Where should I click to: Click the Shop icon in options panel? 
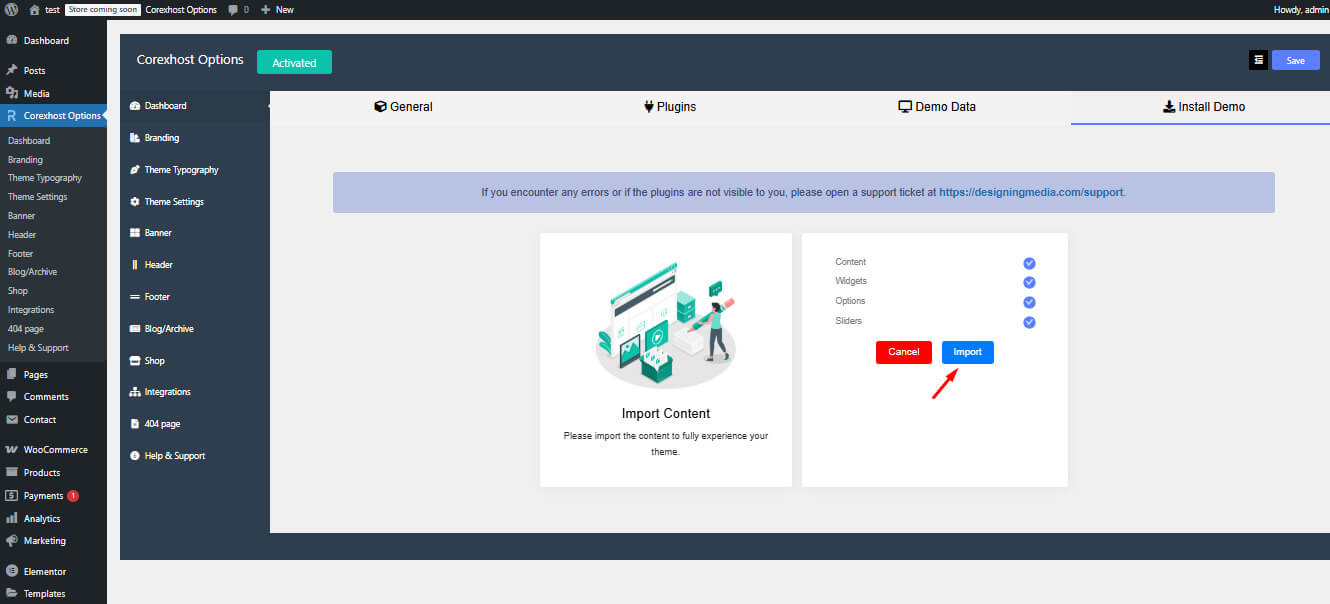point(135,360)
